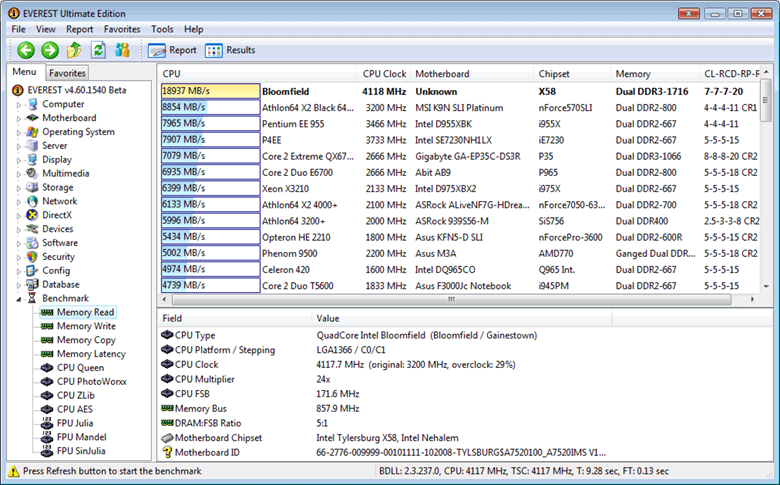Open the Favorites menu
Viewport: 780px width, 485px height.
(122, 29)
